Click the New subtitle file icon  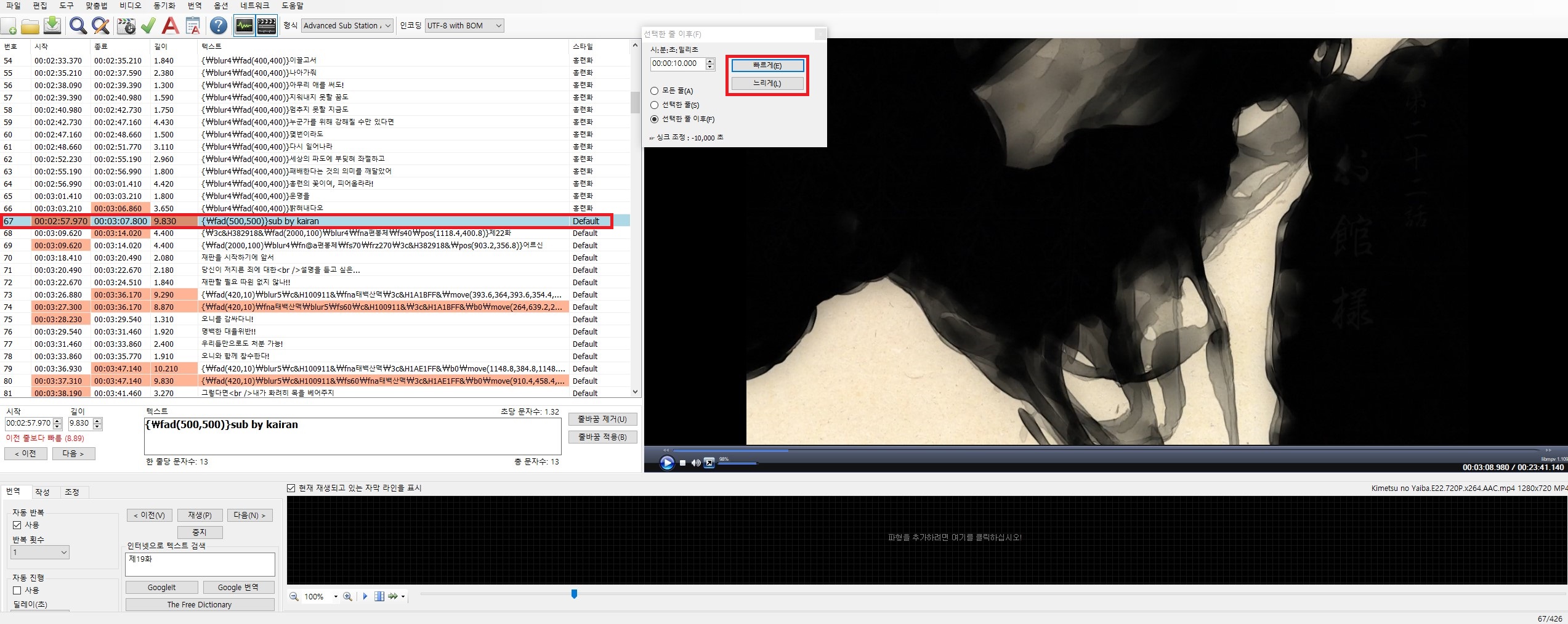pos(9,26)
